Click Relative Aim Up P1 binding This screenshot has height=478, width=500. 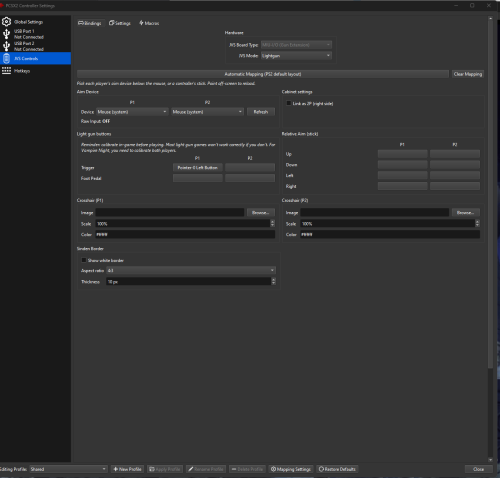[403, 154]
